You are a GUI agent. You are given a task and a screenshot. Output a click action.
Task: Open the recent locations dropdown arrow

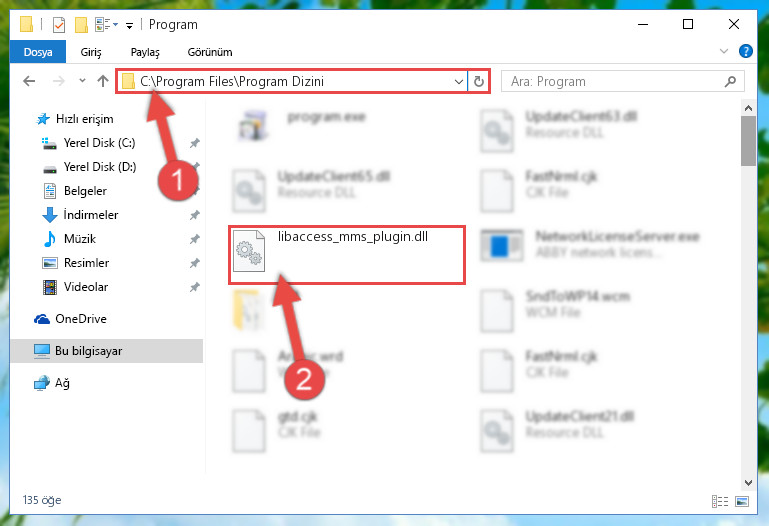click(82, 81)
